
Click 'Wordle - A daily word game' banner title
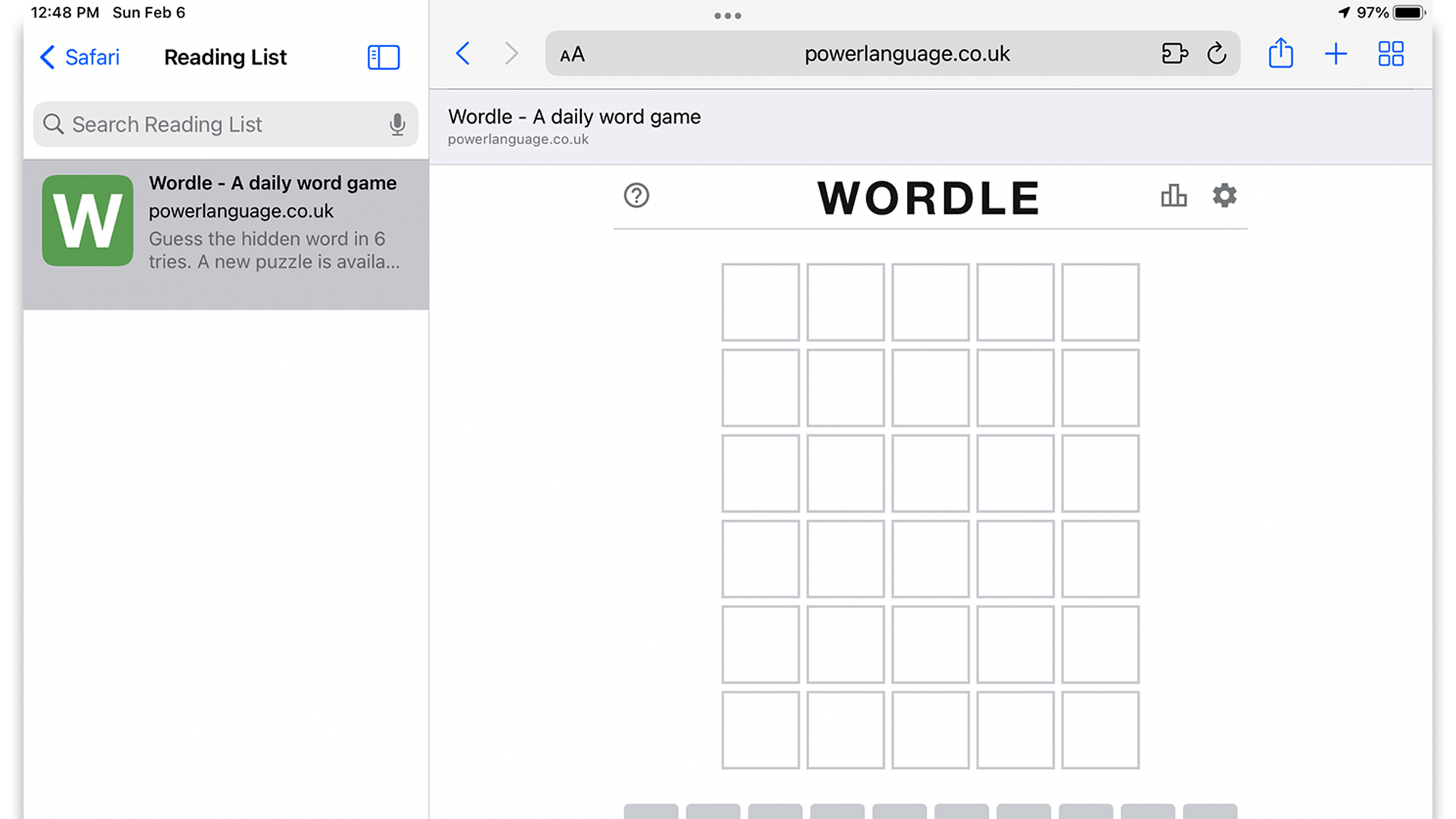pyautogui.click(x=574, y=117)
